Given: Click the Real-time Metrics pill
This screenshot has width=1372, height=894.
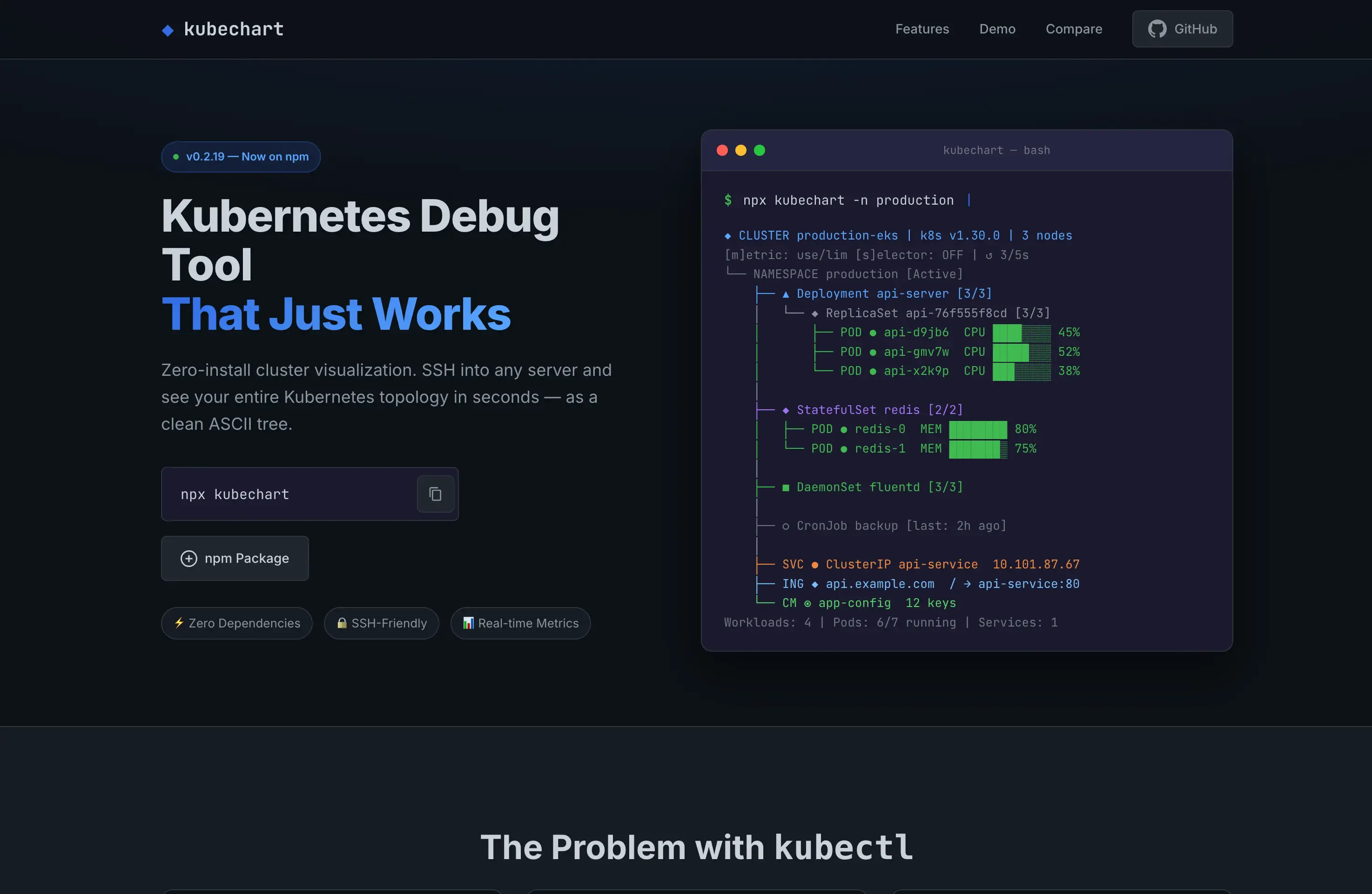Looking at the screenshot, I should [521, 623].
